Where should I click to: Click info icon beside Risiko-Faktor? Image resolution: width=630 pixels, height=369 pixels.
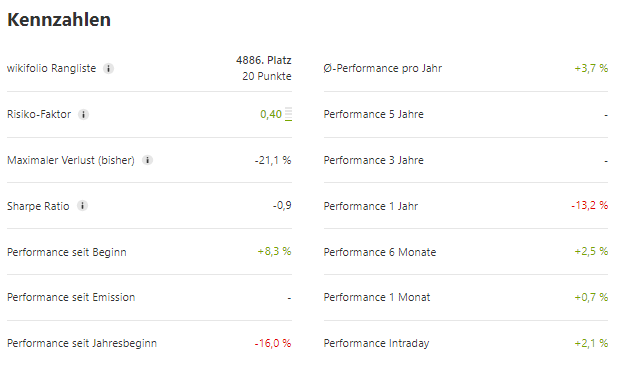[x=83, y=115]
